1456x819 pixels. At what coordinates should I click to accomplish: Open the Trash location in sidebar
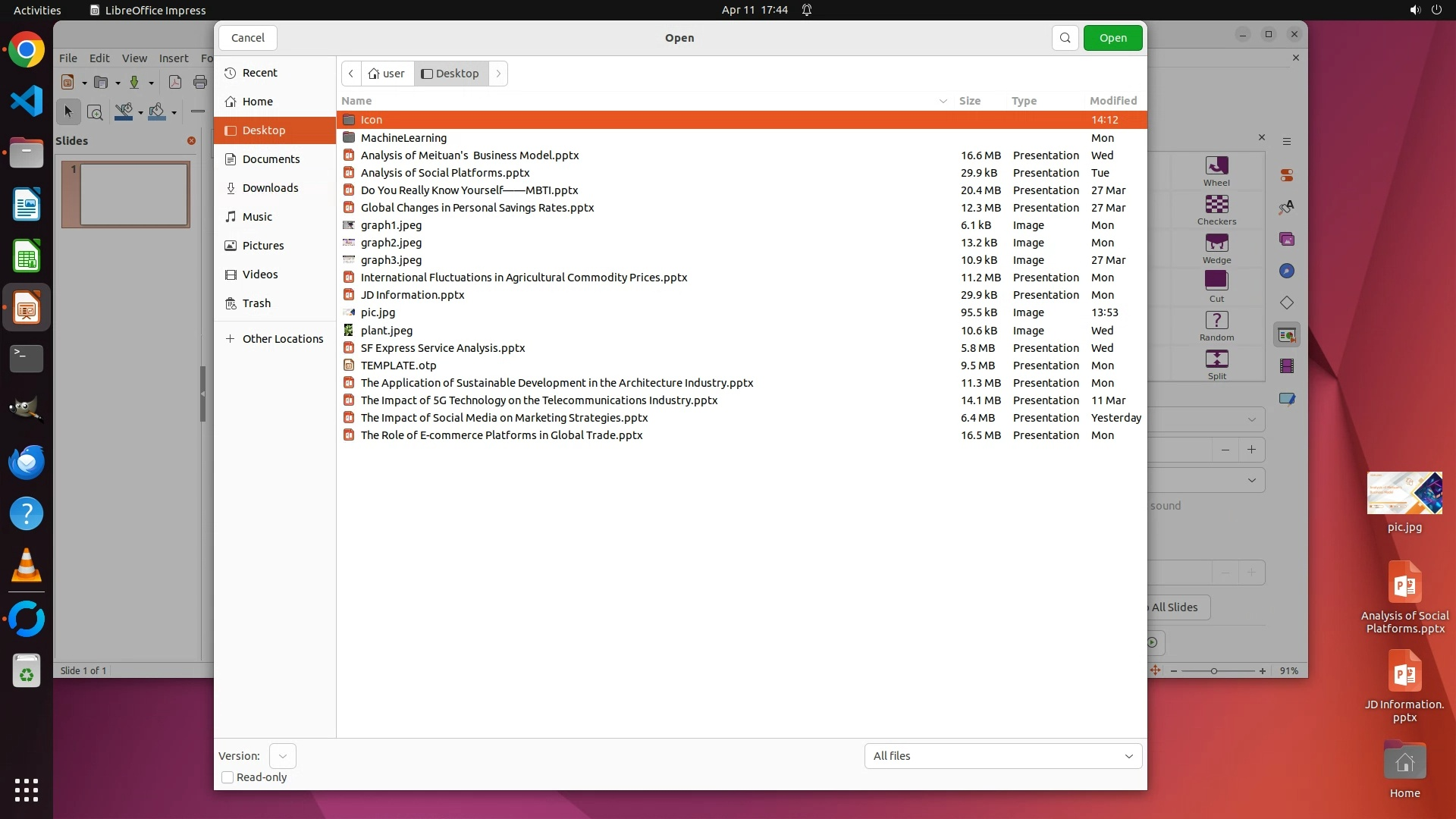click(x=256, y=303)
